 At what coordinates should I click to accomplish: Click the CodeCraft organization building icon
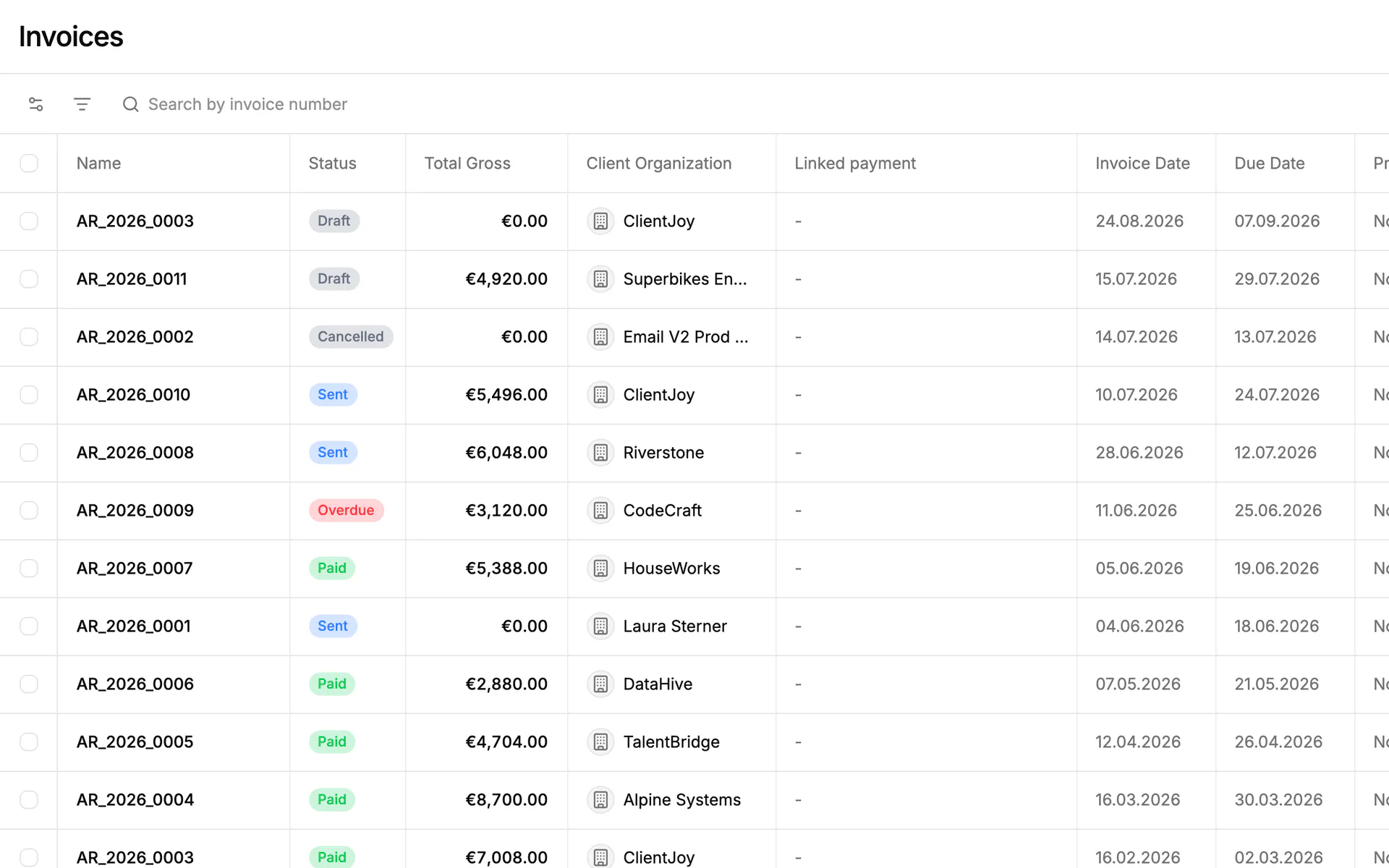coord(600,511)
